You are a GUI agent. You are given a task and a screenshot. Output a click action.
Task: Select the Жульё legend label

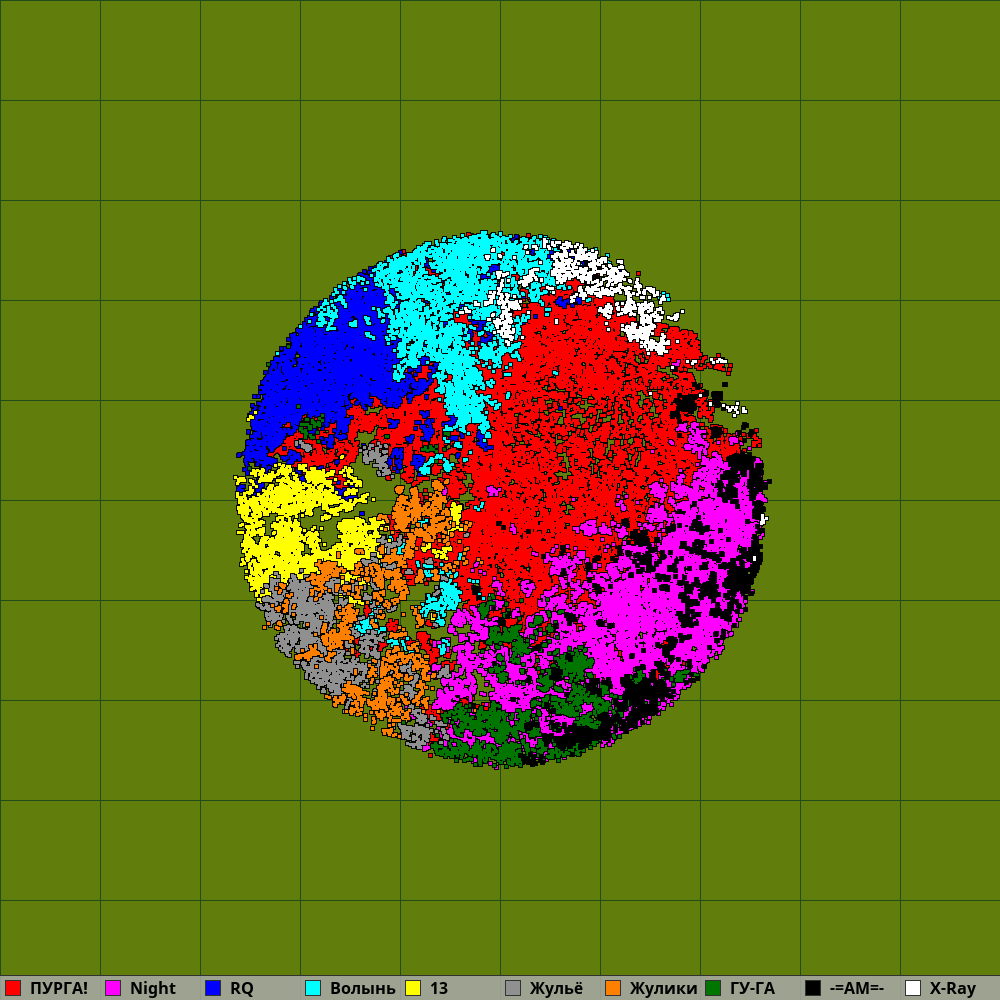pyautogui.click(x=556, y=988)
